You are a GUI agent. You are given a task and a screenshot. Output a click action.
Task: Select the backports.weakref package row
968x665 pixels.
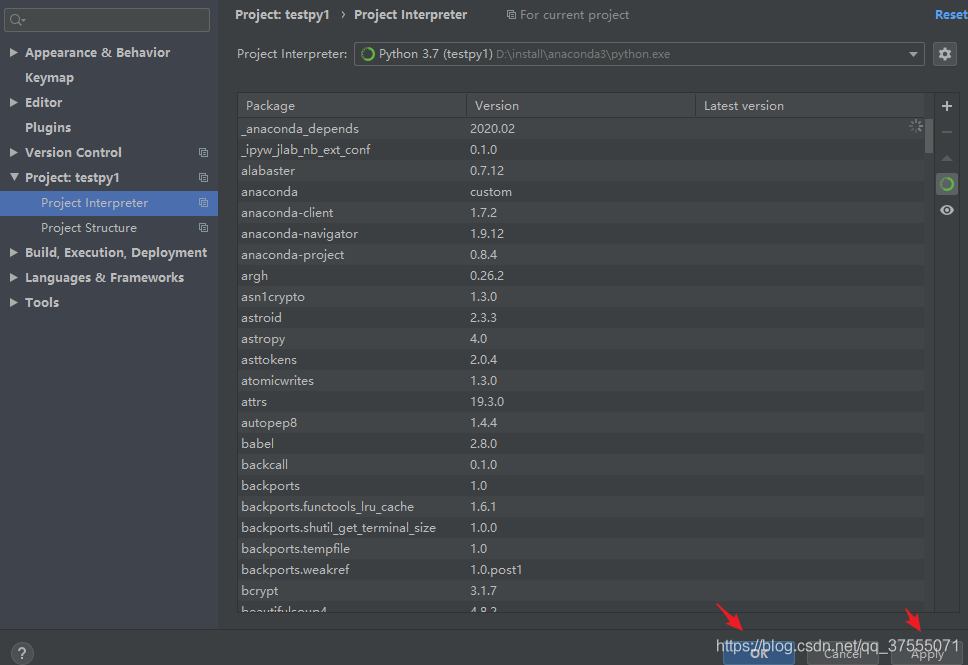coord(581,569)
